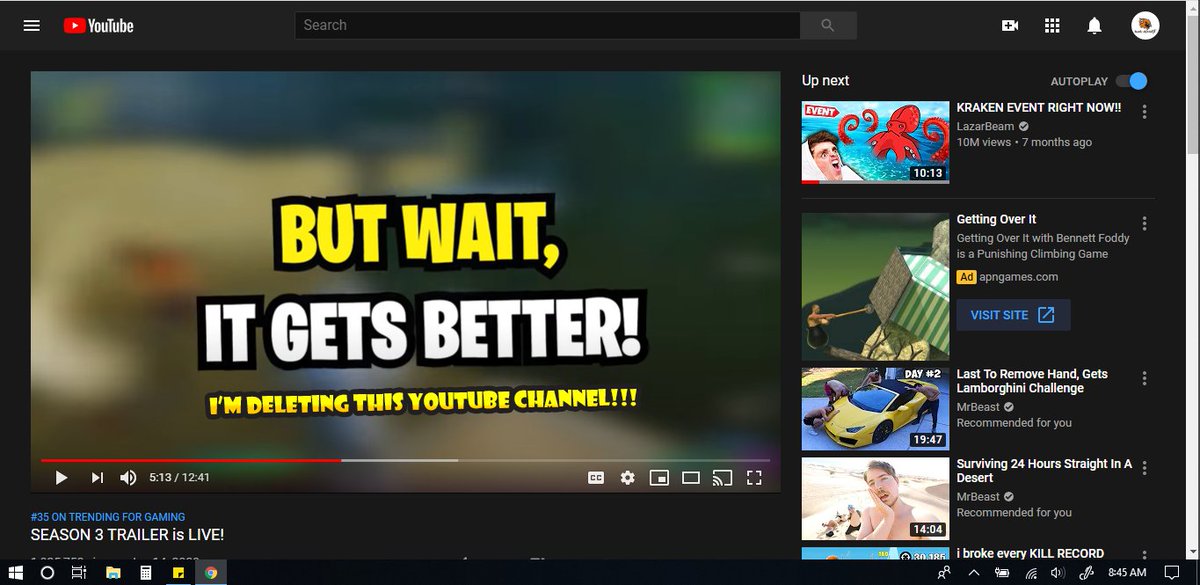1200x585 pixels.
Task: Click the 'SEASON 3 TRAILER is LIVE!' title text
Action: pos(127,535)
